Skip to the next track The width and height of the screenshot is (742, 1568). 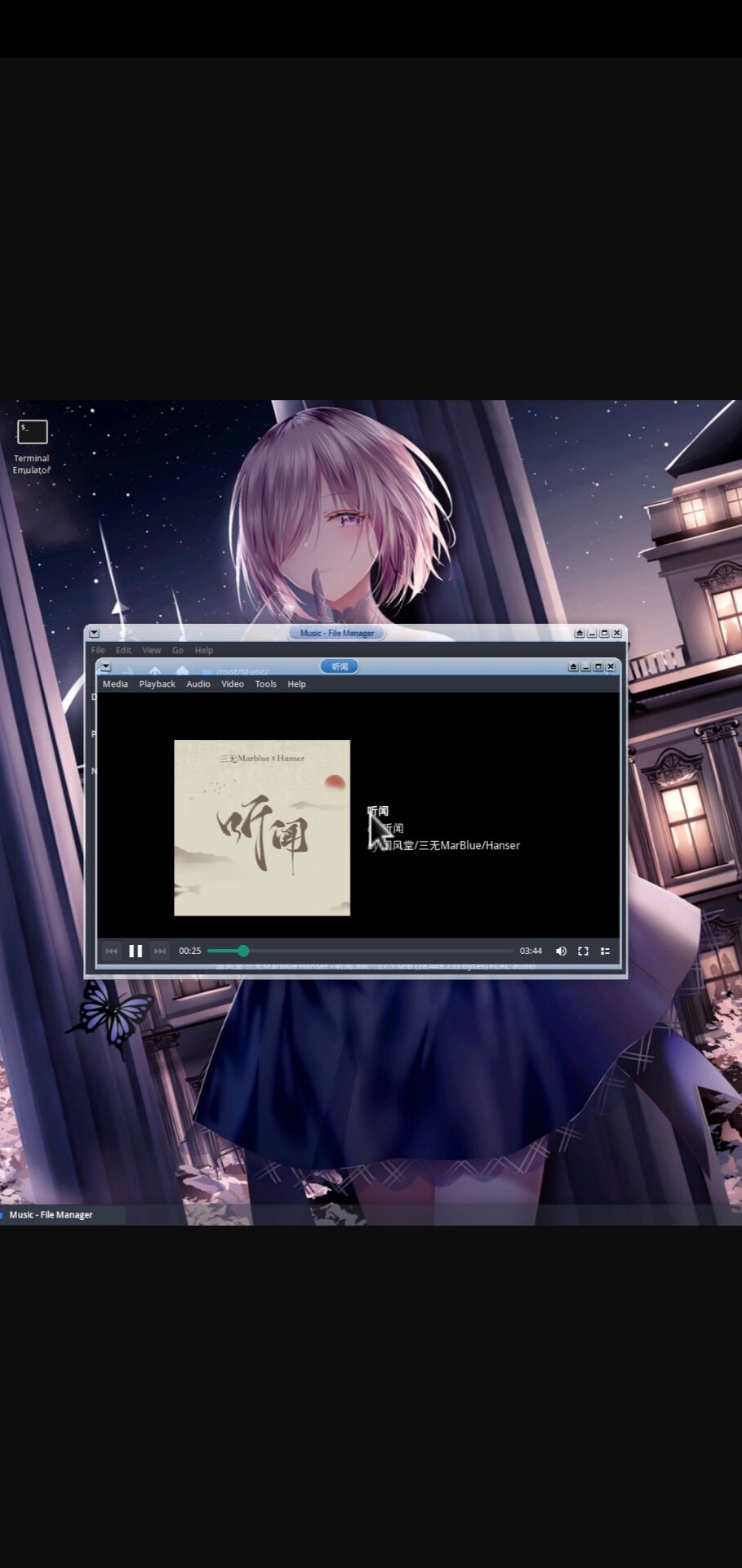point(160,951)
